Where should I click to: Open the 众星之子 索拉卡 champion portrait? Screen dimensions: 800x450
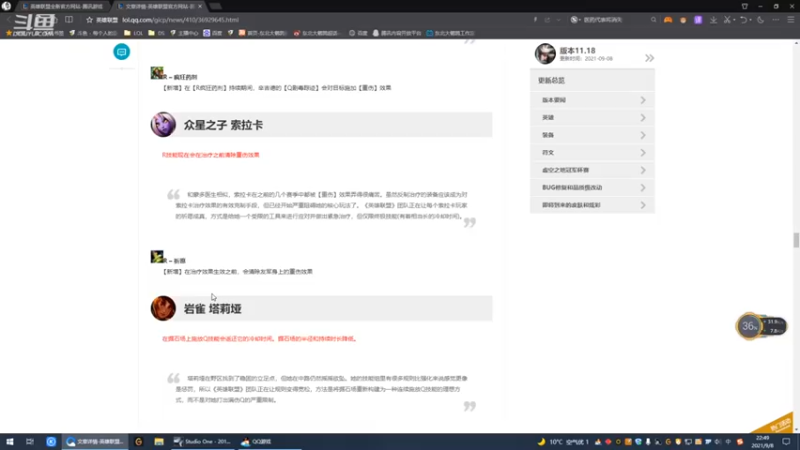click(163, 124)
